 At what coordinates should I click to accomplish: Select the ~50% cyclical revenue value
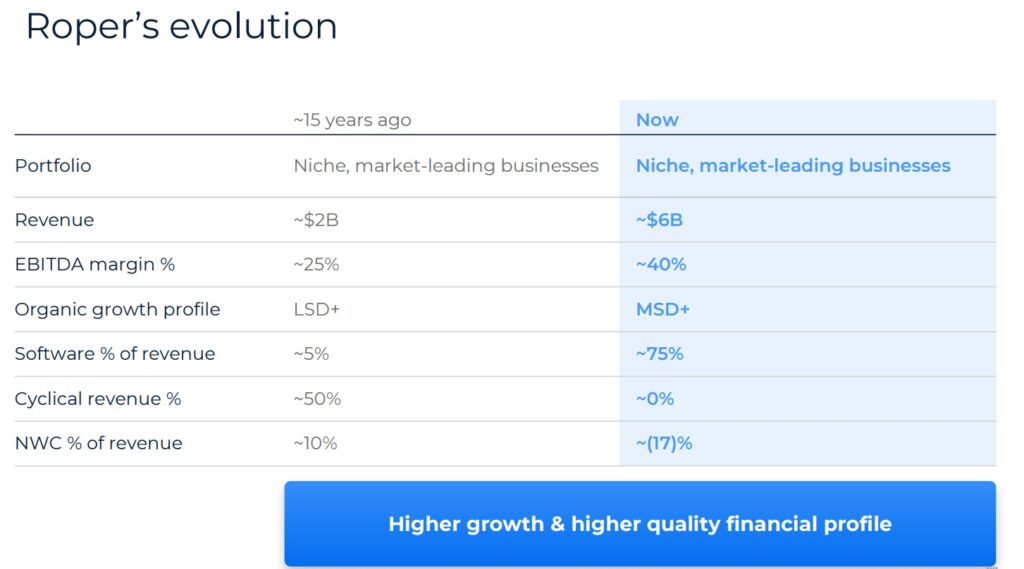coord(317,399)
